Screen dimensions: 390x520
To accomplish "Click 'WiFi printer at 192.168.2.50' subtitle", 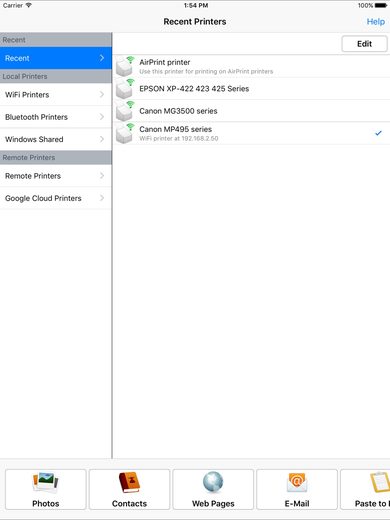I will 179,138.
